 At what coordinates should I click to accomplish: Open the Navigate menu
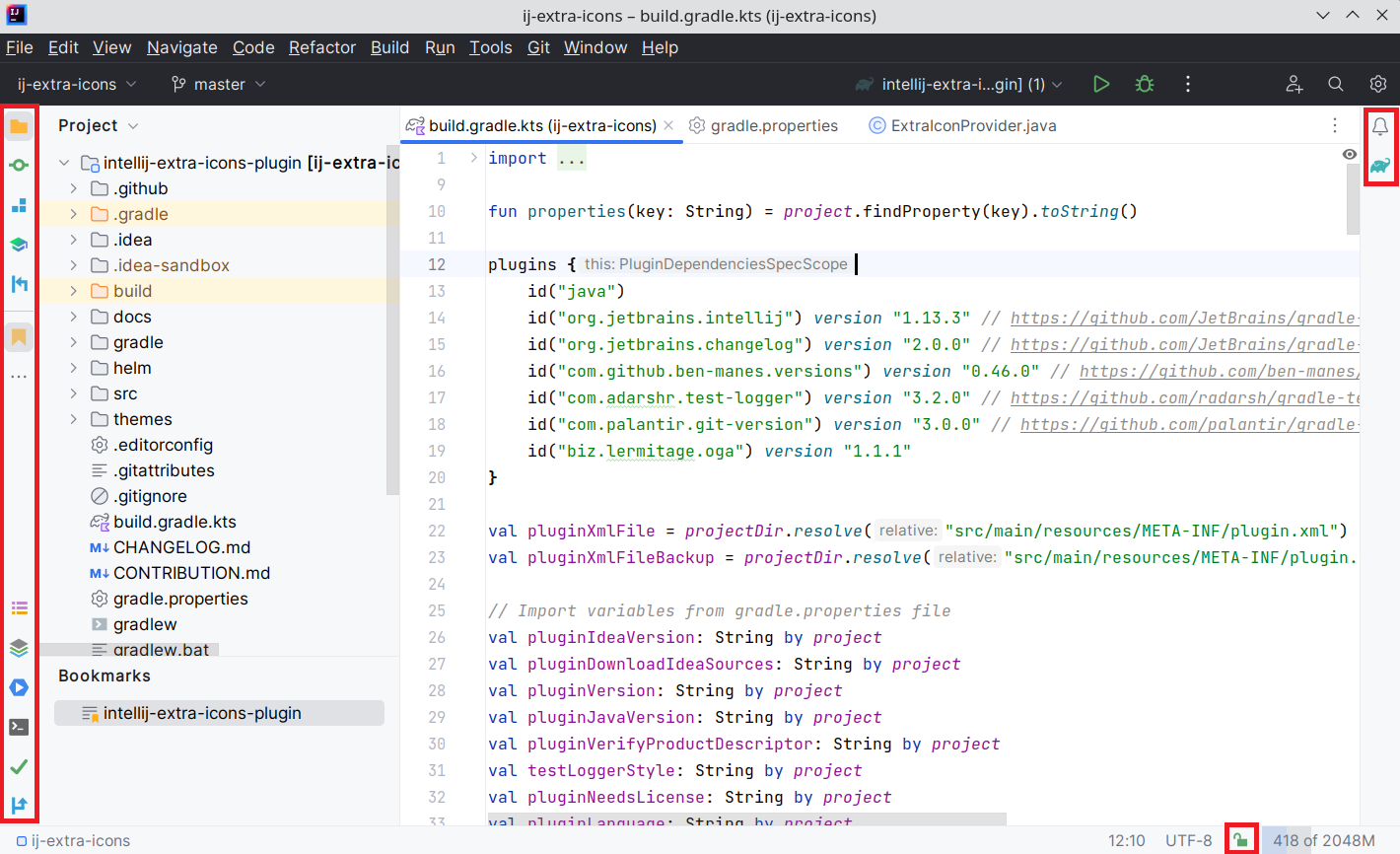coord(182,47)
